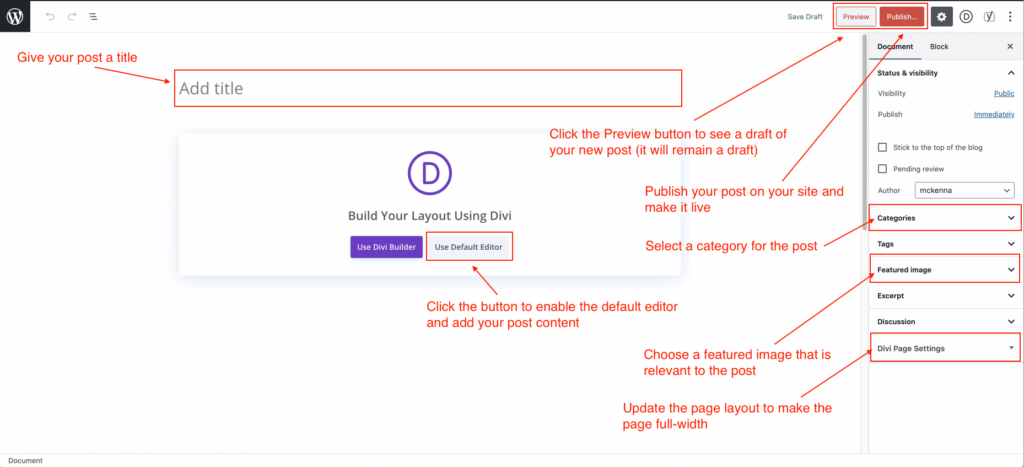Toggle the settings gear icon
The image size is (1024, 467).
941,16
